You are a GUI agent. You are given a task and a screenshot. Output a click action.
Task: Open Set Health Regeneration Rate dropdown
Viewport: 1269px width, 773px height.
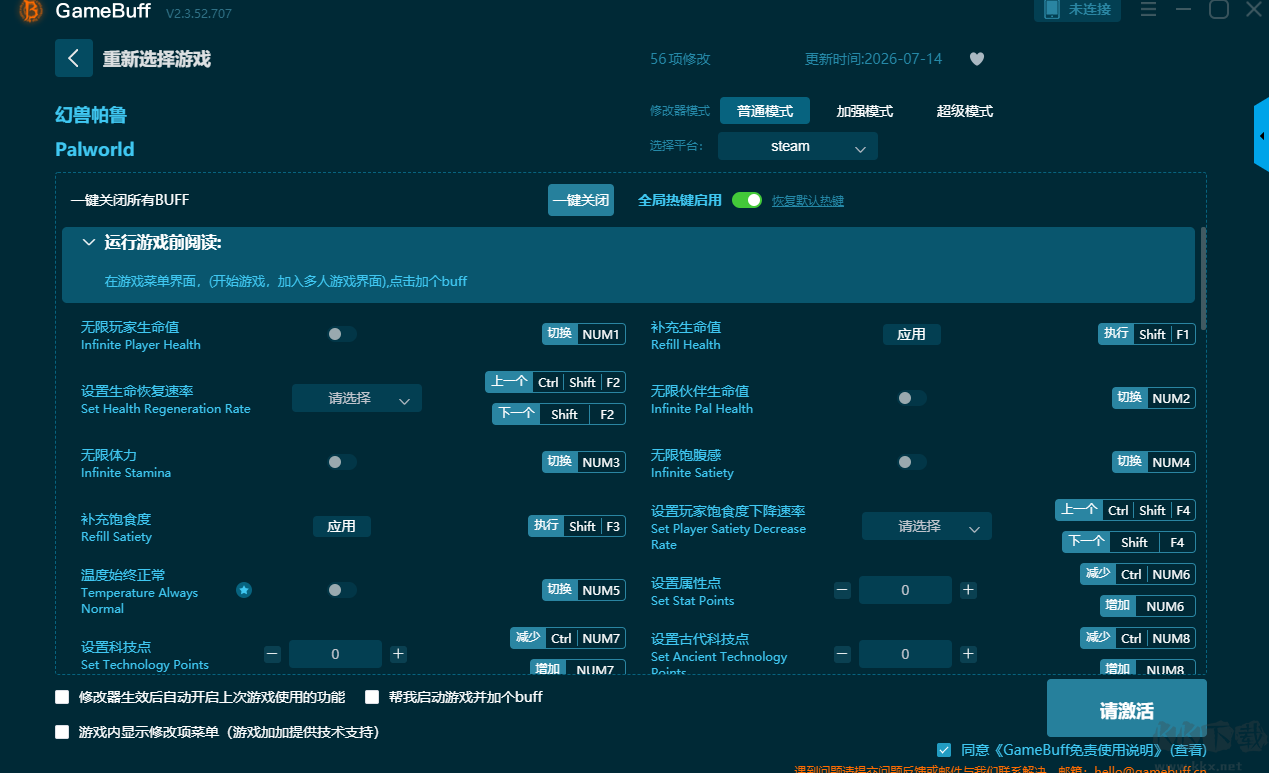click(357, 398)
